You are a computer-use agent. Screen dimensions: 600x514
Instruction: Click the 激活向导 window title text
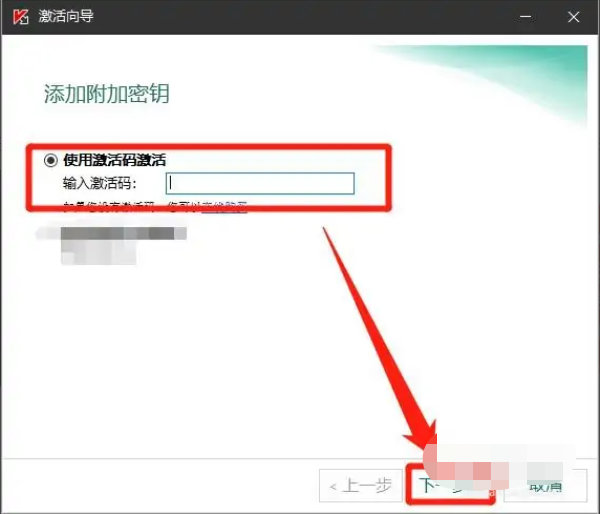pos(67,17)
